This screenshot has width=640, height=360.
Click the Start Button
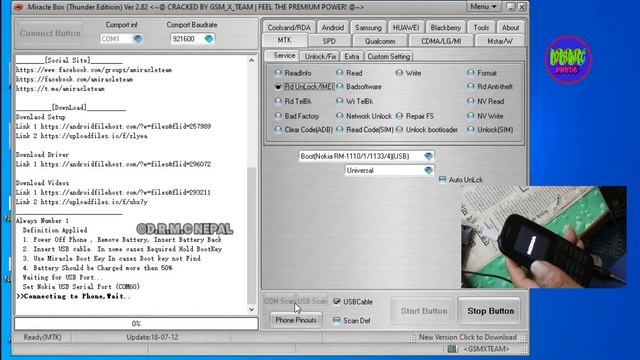[x=424, y=311]
